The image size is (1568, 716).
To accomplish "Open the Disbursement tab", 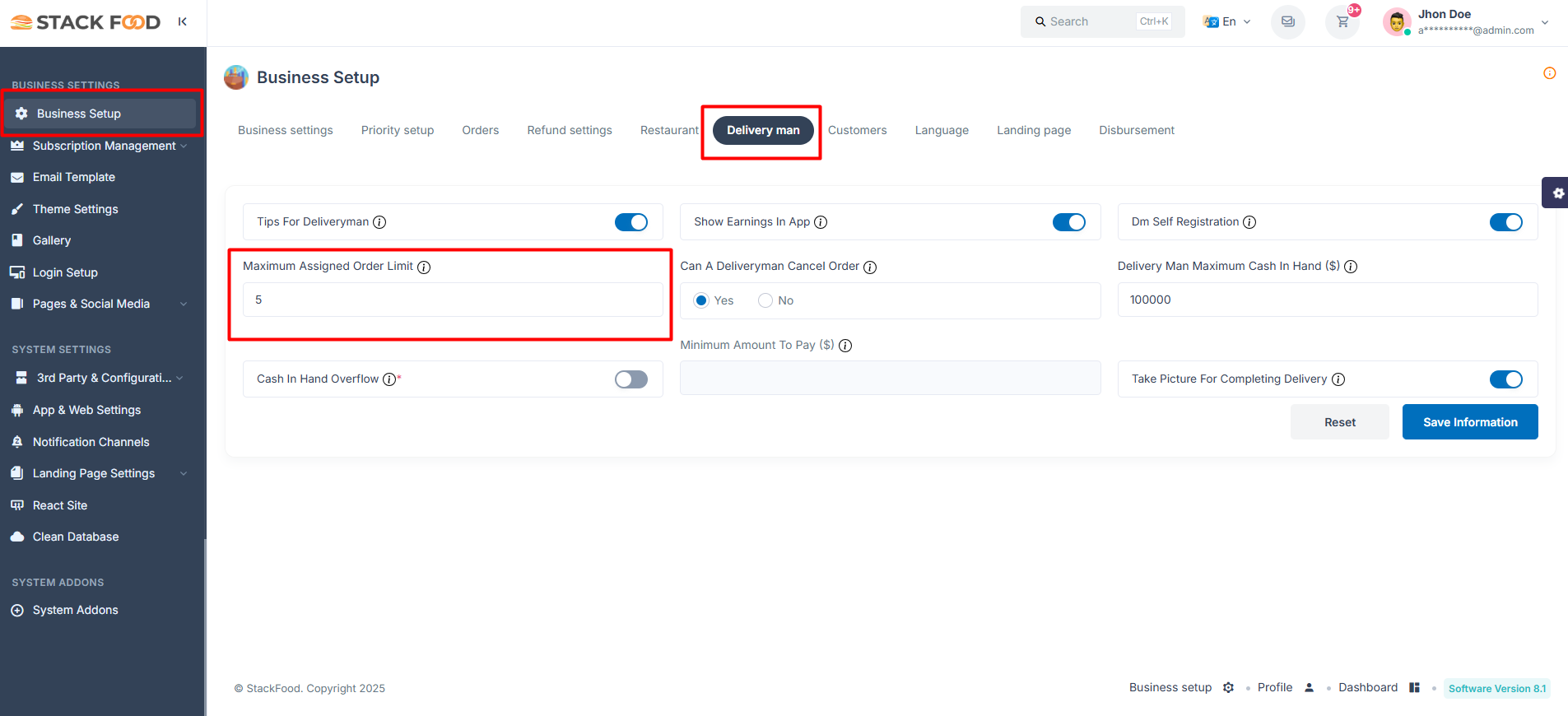I will coord(1137,130).
